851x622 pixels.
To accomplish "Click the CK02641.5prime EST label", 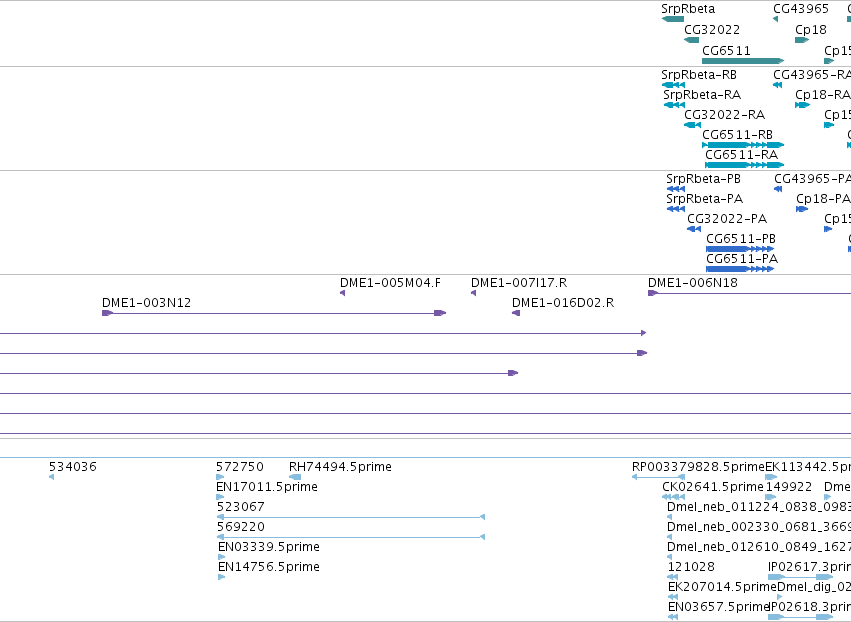I will tap(713, 487).
